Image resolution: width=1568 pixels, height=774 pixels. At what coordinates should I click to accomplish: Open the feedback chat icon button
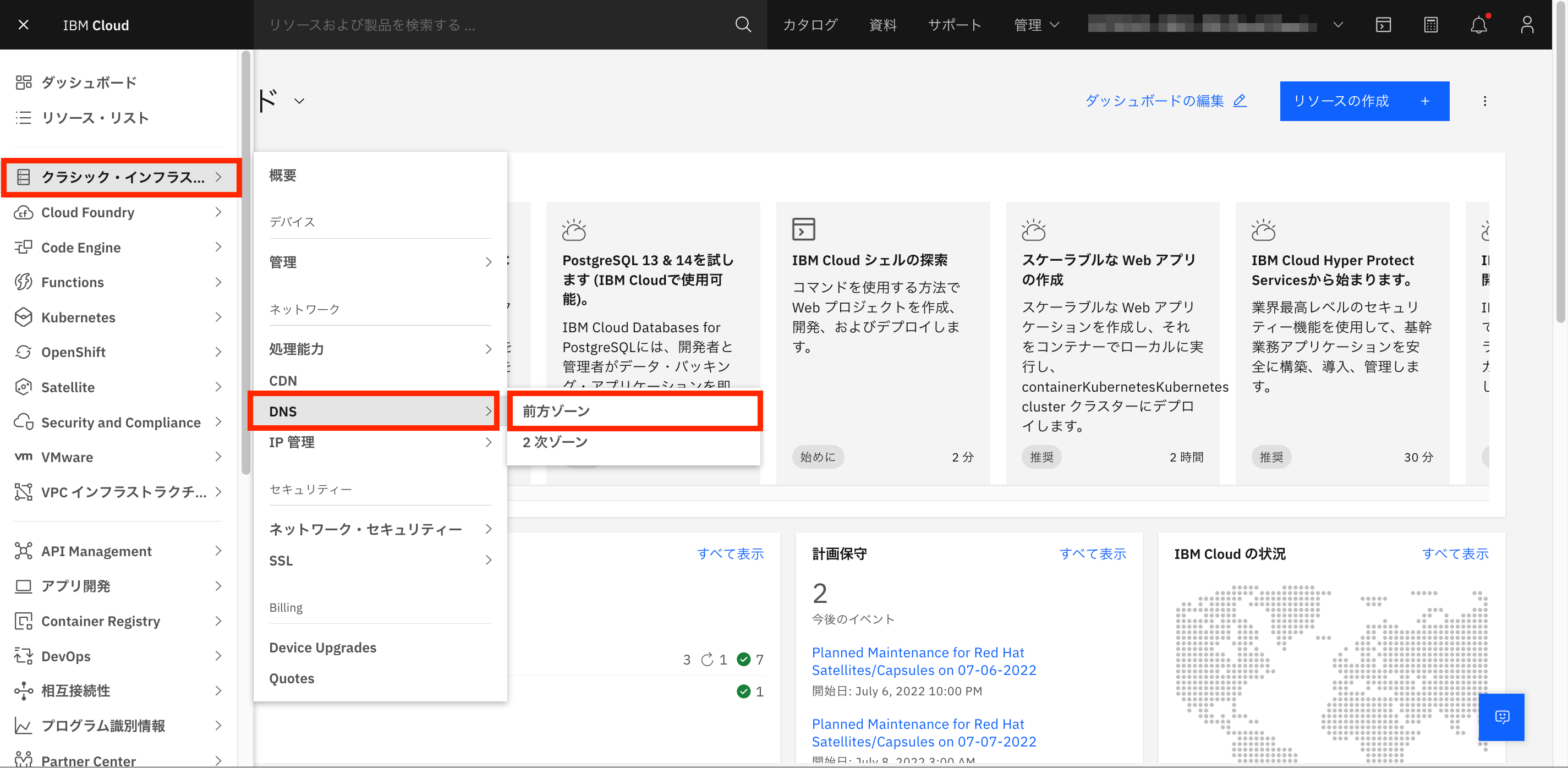point(1501,716)
